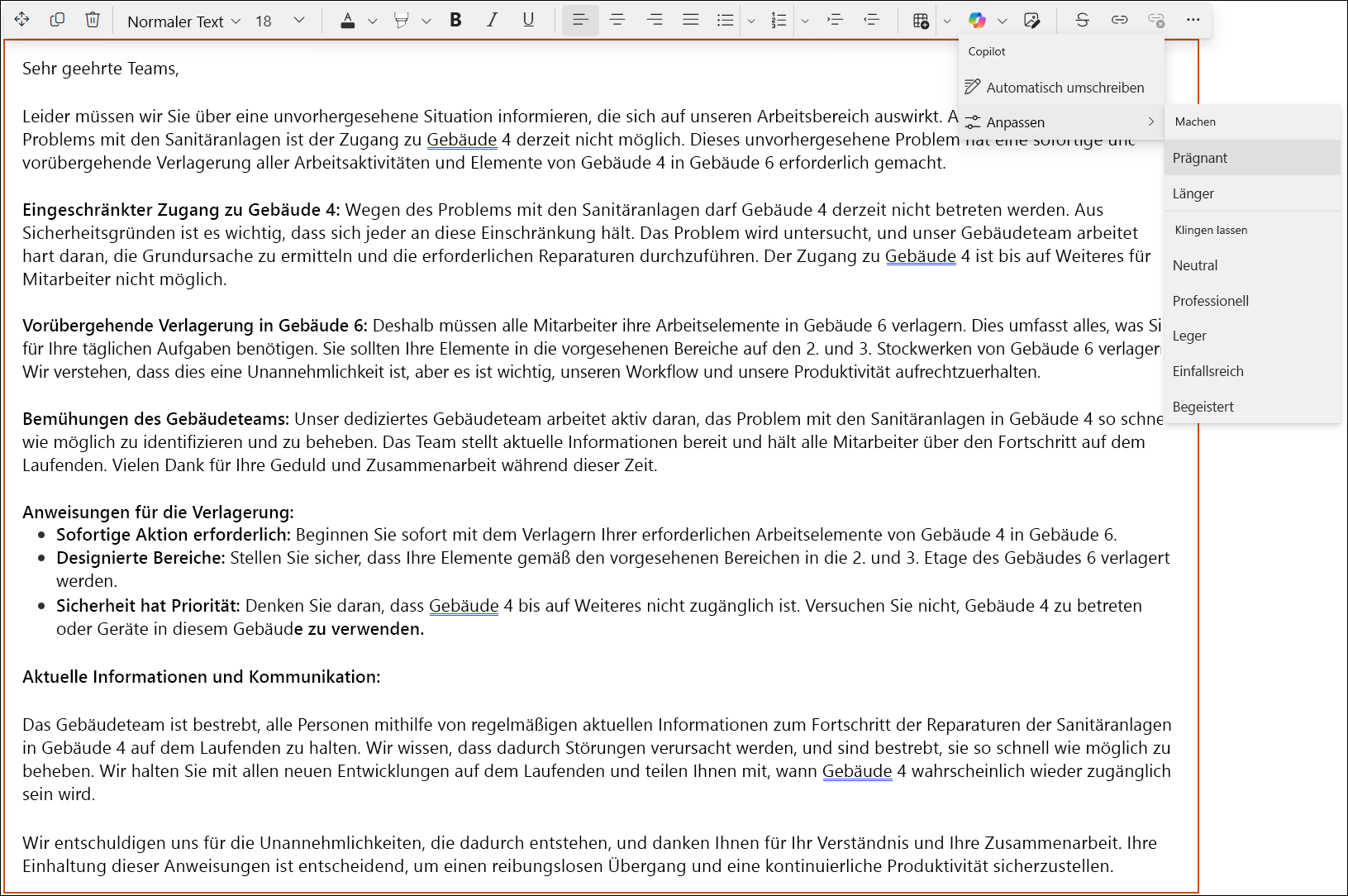This screenshot has height=896, width=1348.
Task: Apply the font color button
Action: tap(348, 21)
